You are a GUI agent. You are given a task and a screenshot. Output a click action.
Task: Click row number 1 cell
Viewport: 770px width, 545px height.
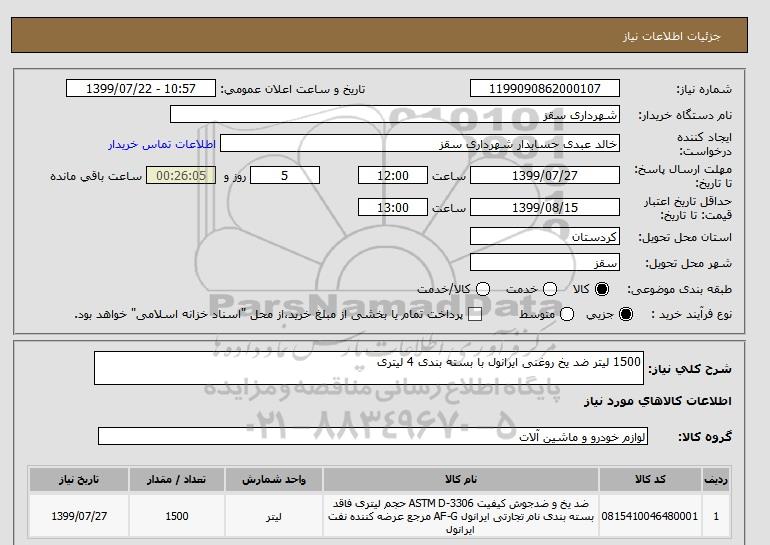716,516
